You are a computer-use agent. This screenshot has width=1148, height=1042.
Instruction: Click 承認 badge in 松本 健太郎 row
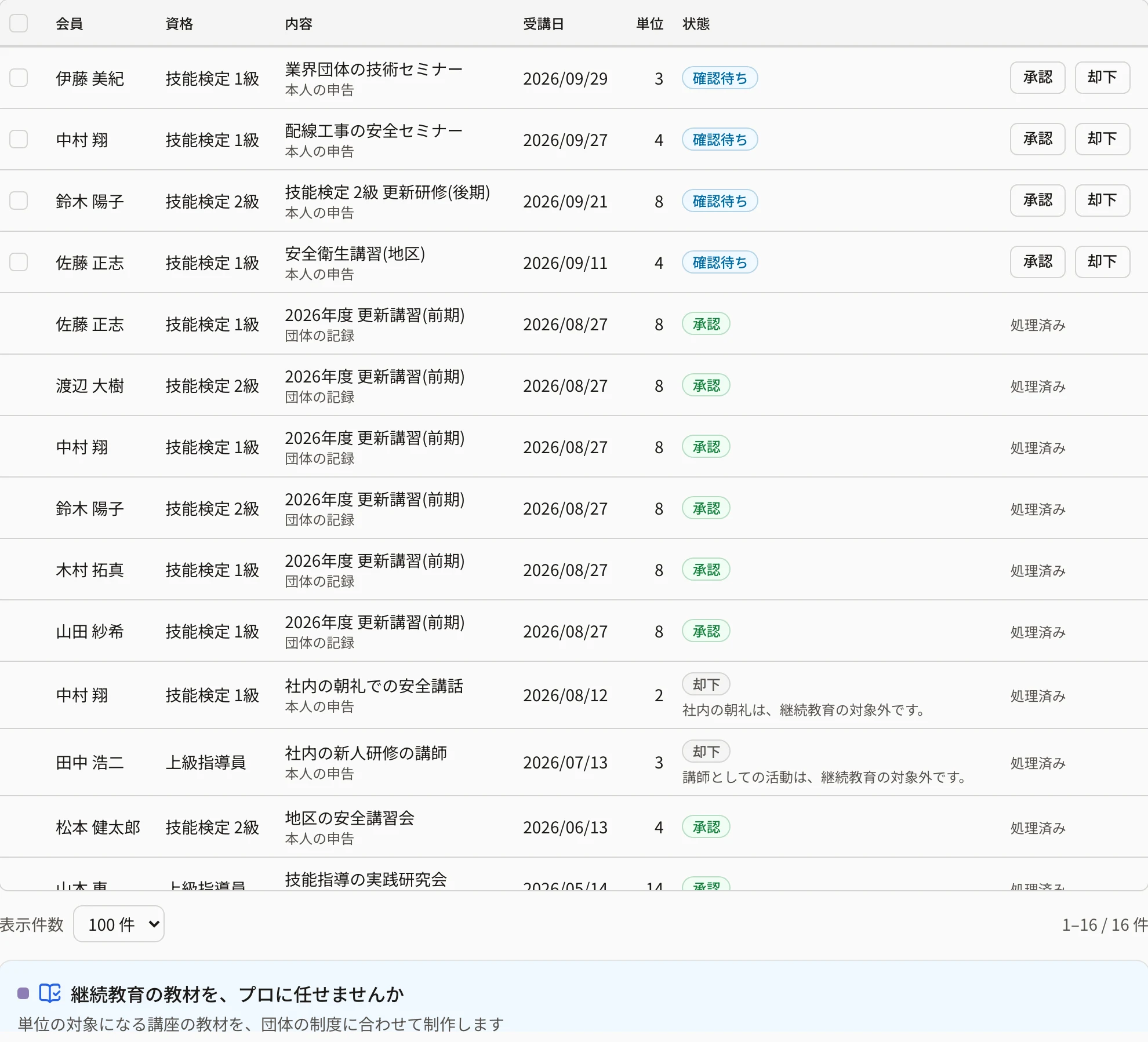(706, 827)
